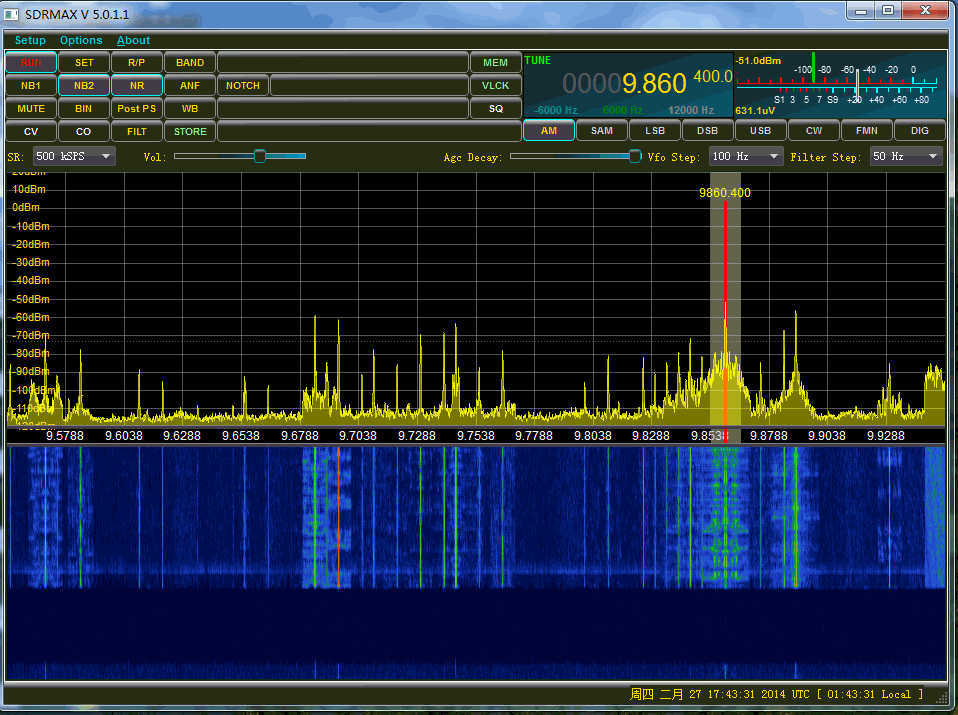
Task: Click the Agc Decay slider handle
Action: click(x=635, y=156)
